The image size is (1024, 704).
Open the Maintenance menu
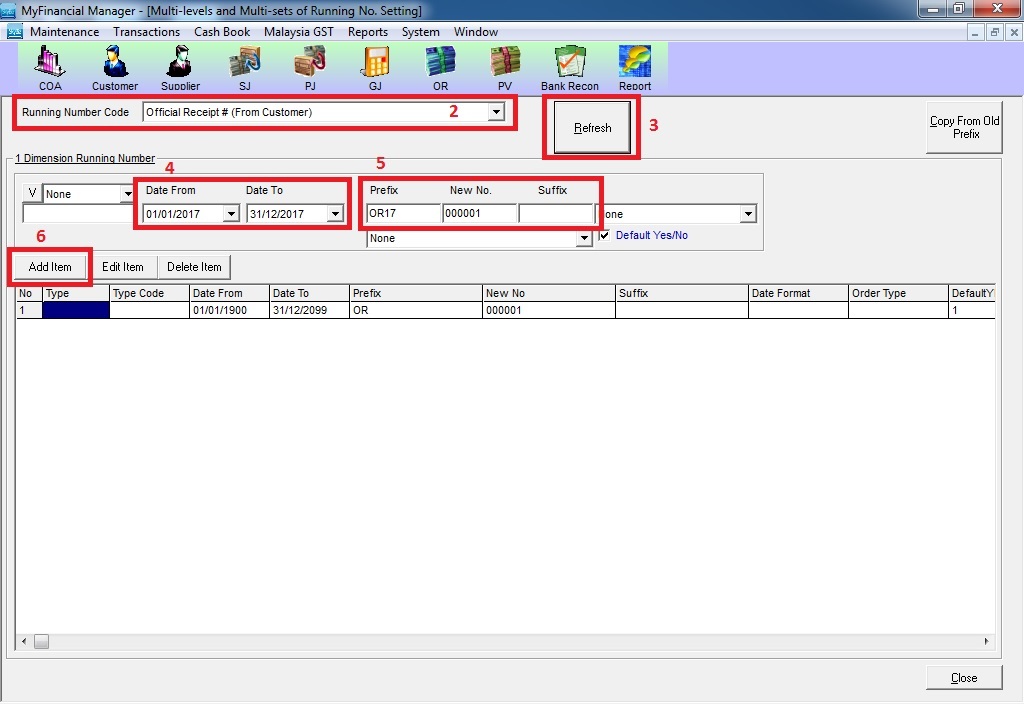(64, 32)
